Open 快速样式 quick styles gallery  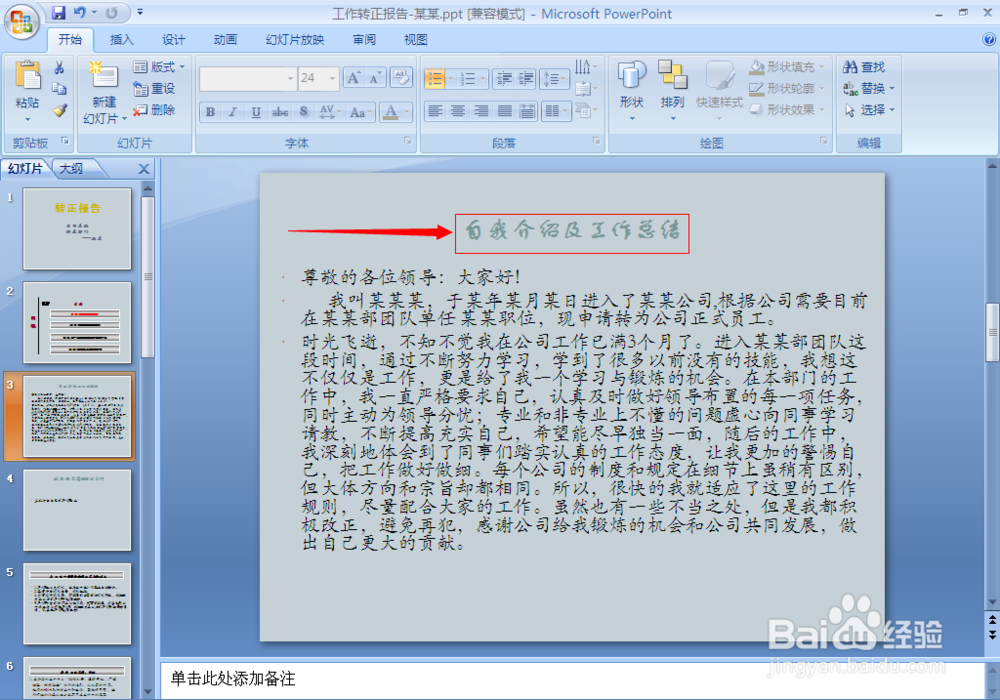(x=719, y=91)
